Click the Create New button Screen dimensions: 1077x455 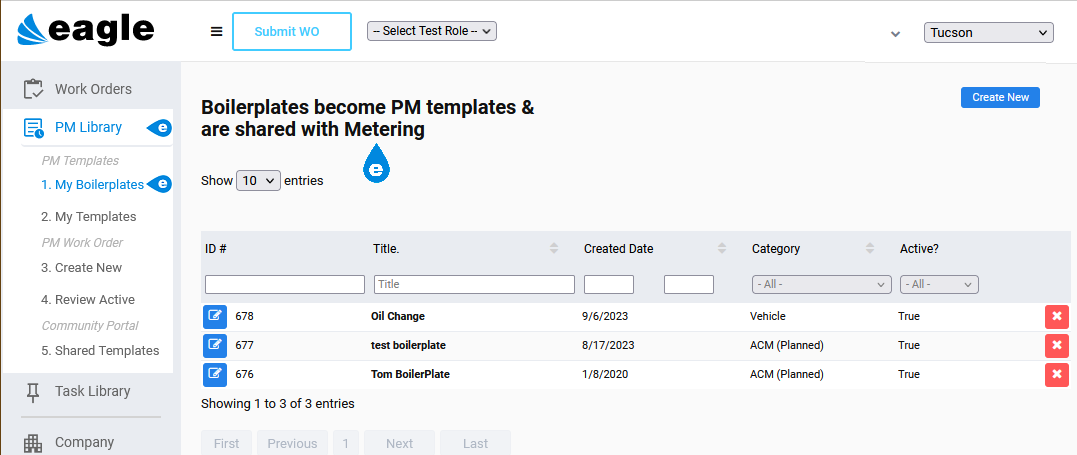[1000, 98]
